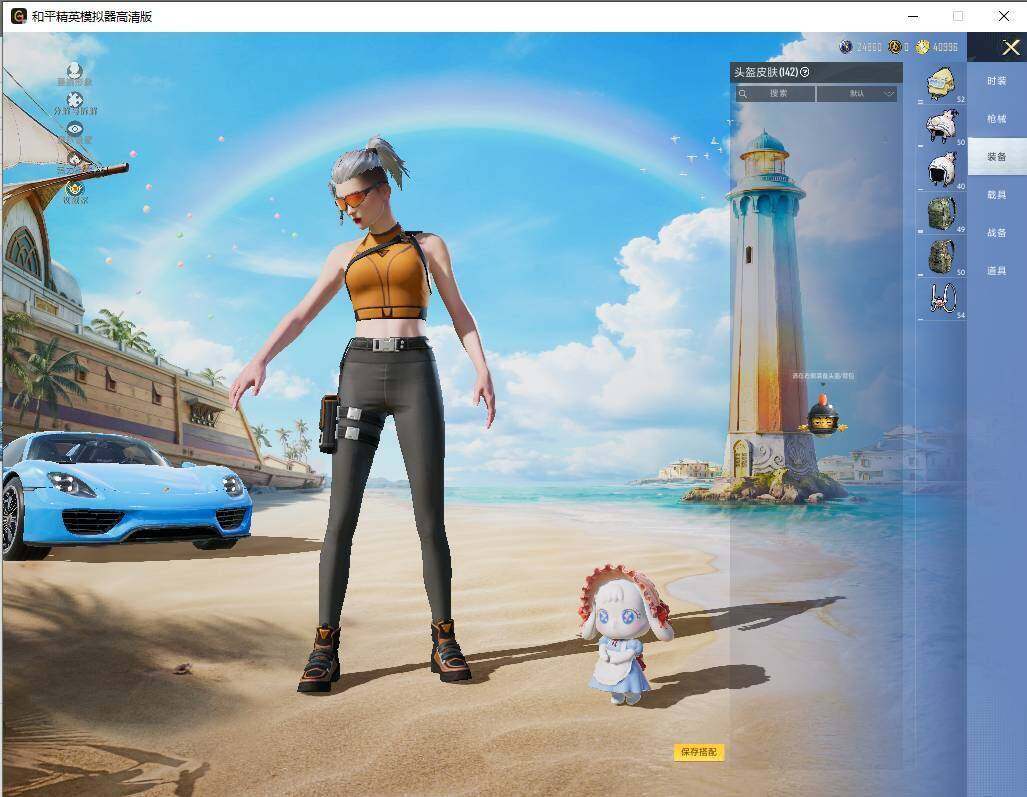
Task: Click the 头盔皮肤(142) panel title
Action: (766, 72)
